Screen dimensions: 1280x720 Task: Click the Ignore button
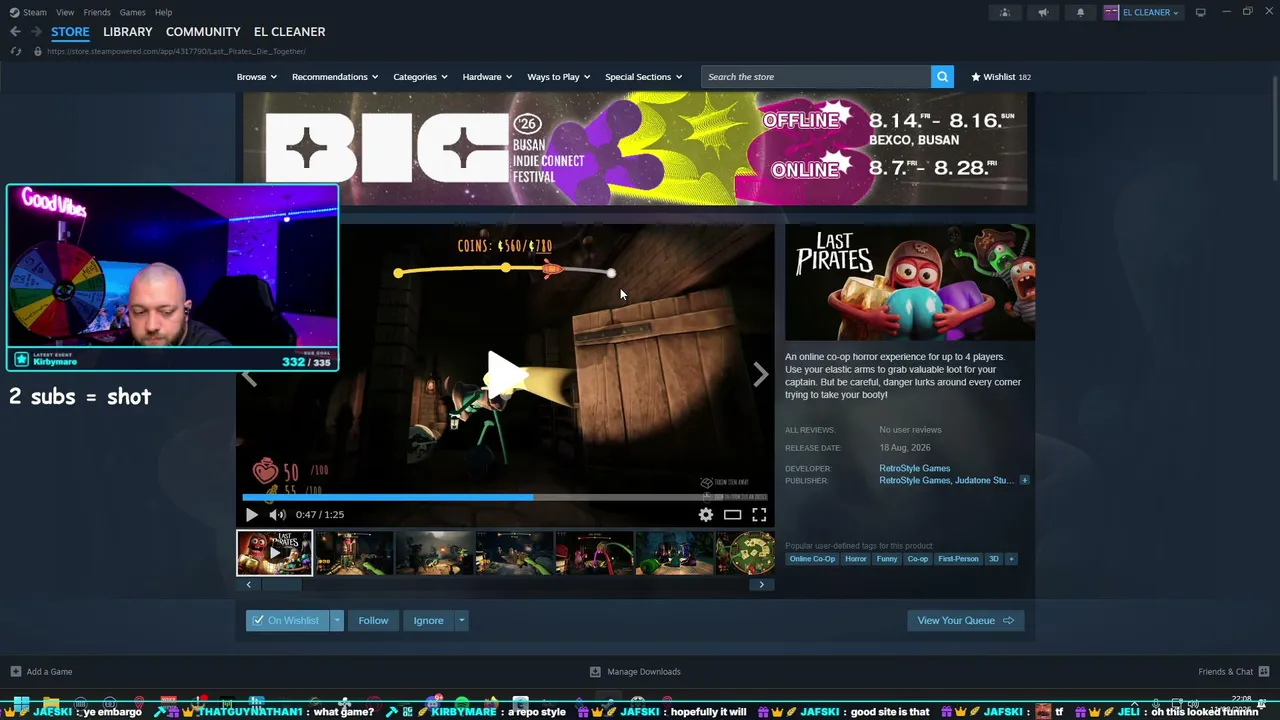click(428, 621)
